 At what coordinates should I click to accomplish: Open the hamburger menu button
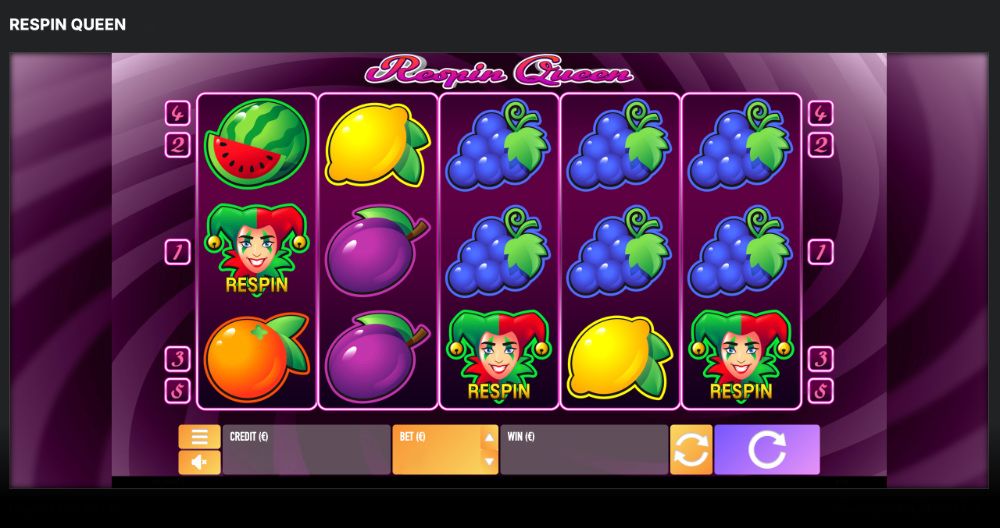click(x=200, y=437)
